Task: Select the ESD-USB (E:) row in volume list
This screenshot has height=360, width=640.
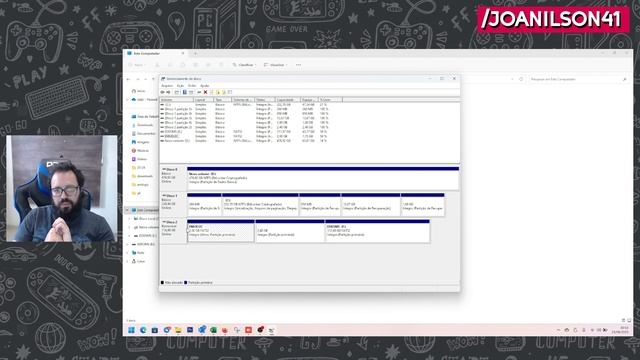Action: coord(251,132)
